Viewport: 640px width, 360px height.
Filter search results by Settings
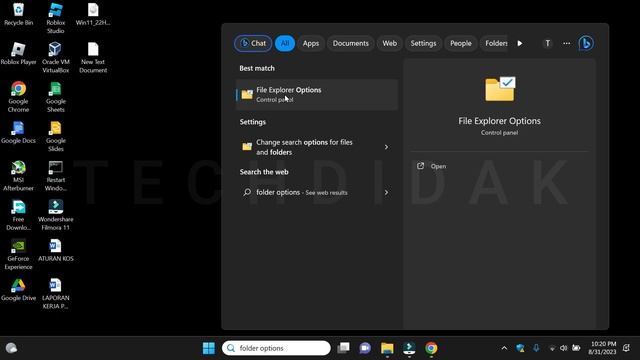(x=423, y=43)
